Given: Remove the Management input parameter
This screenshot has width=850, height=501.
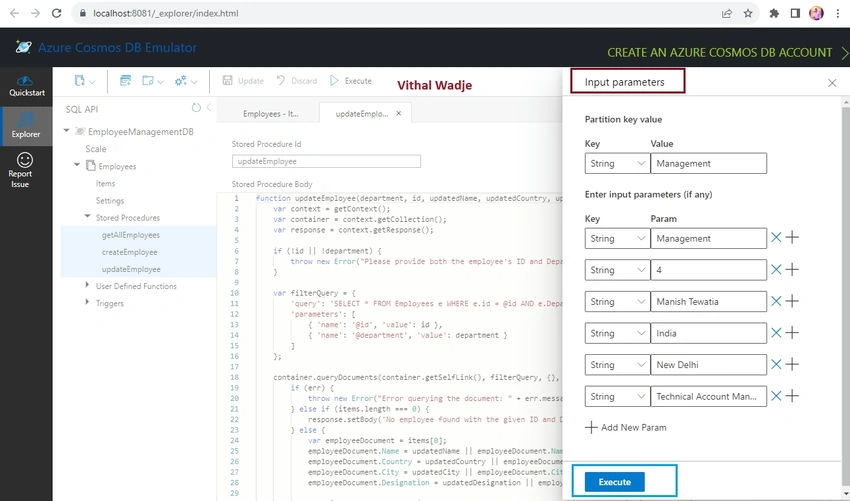Looking at the screenshot, I should click(776, 237).
